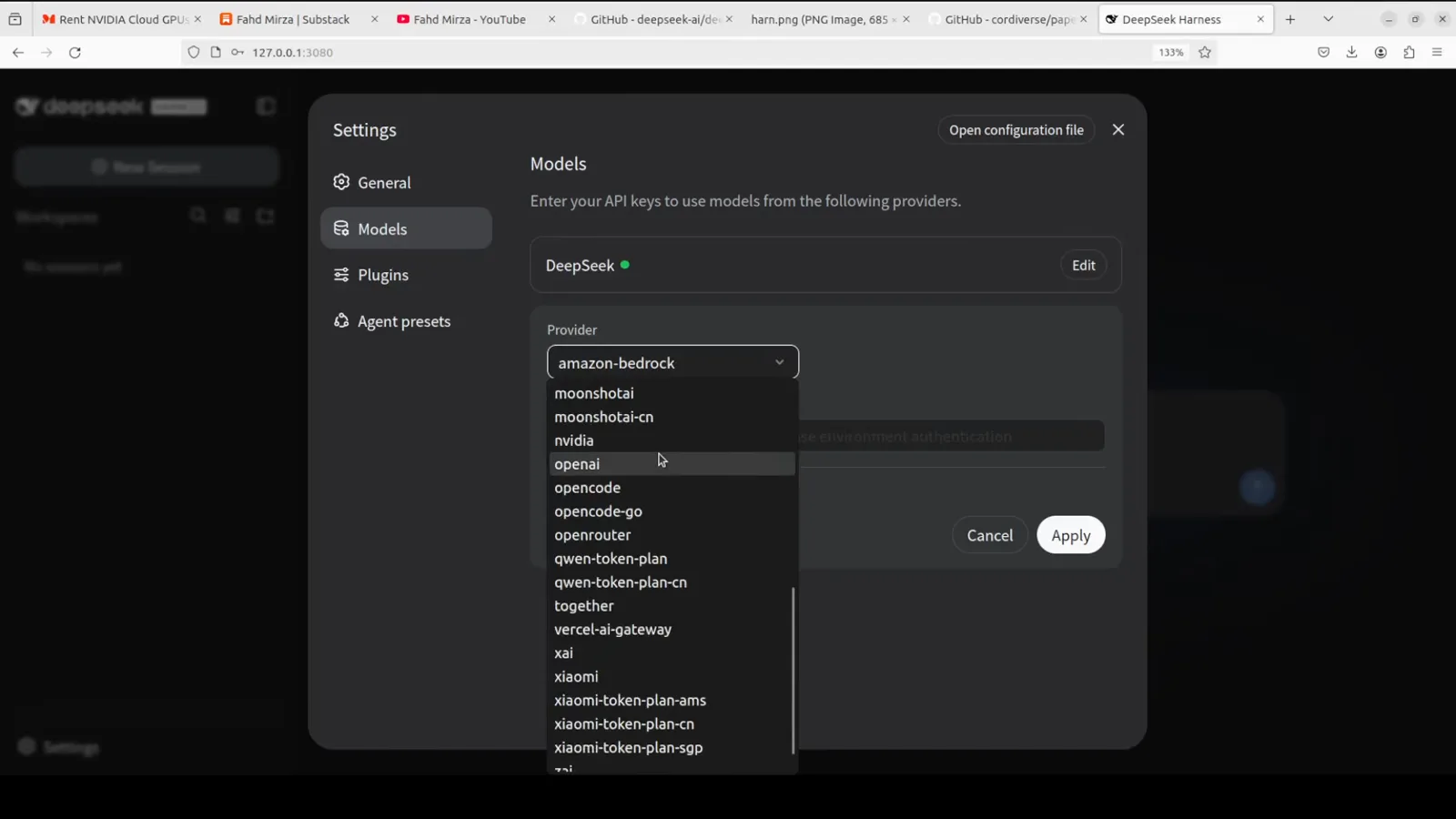Open the browser extensions icon
This screenshot has height=819, width=1456.
(1409, 53)
